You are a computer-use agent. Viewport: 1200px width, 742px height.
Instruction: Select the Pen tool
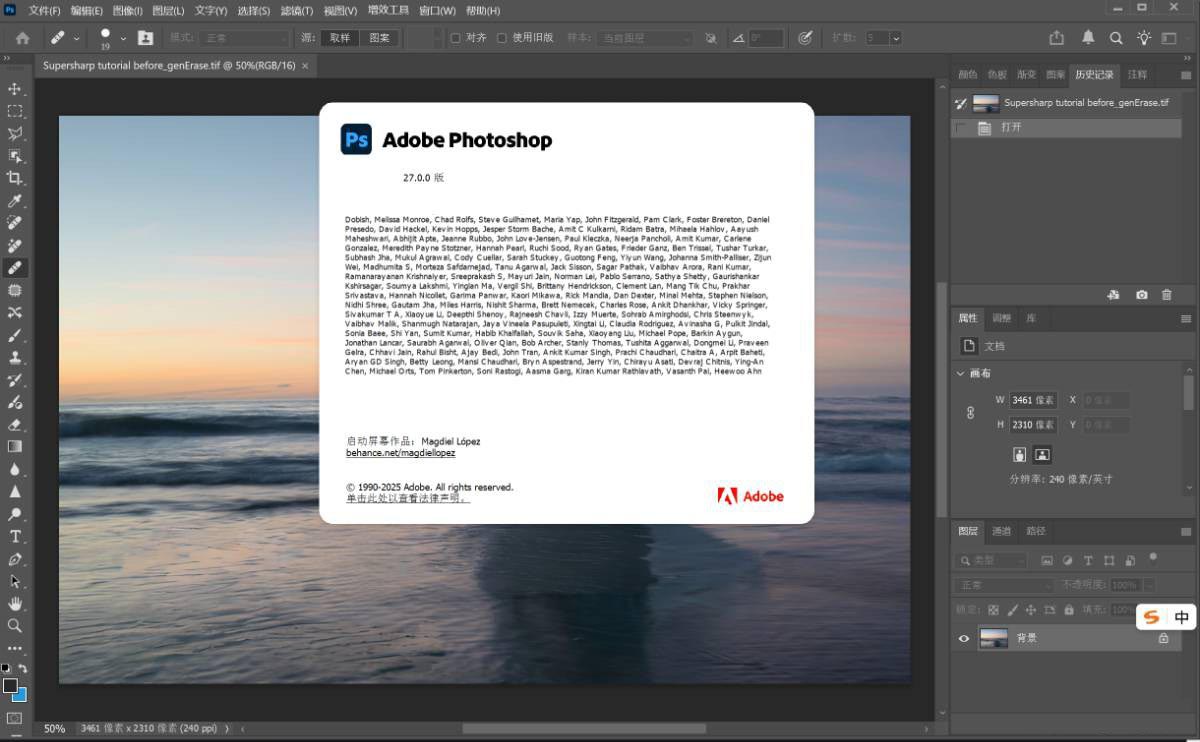pos(15,559)
